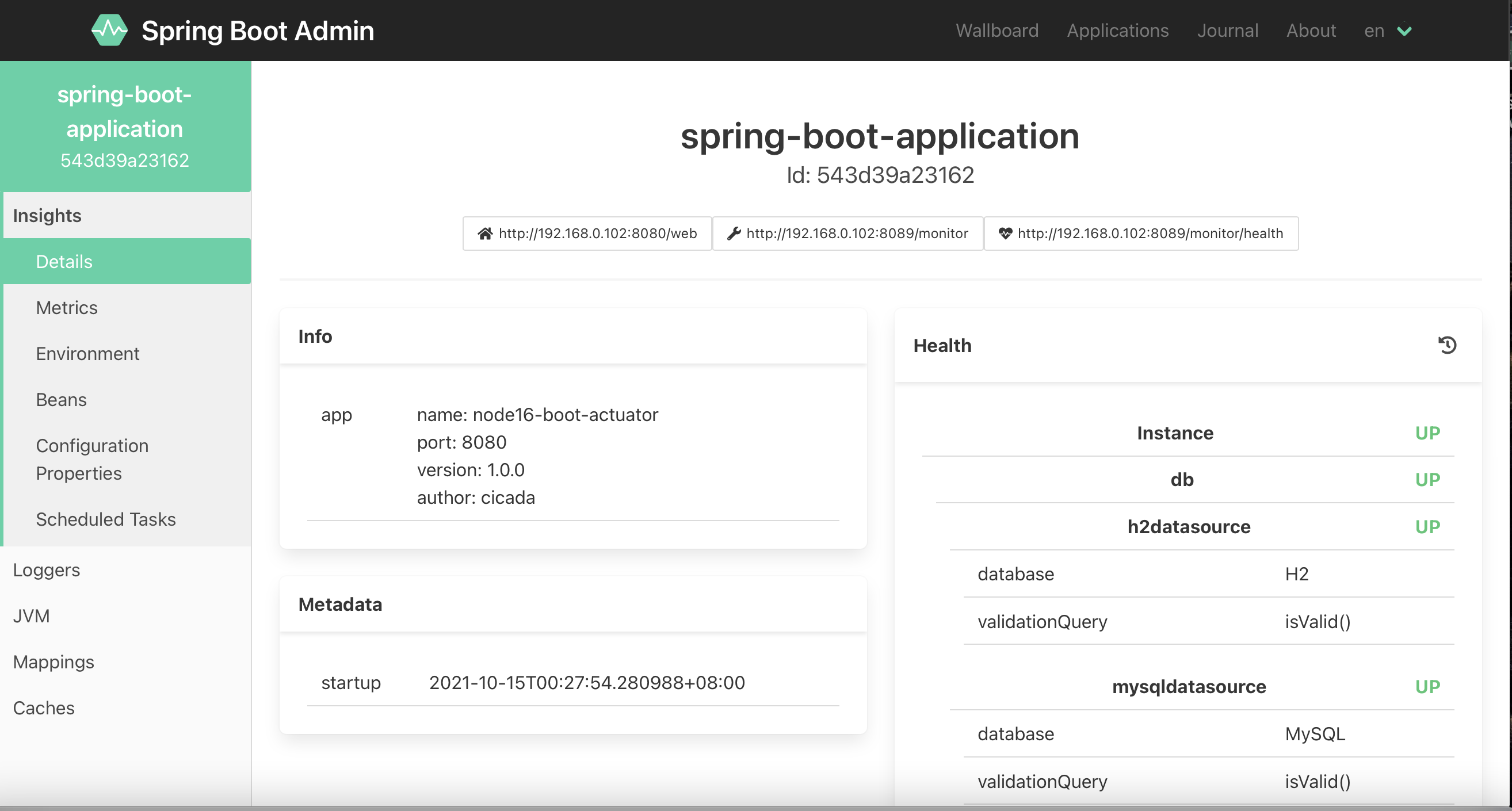This screenshot has height=811, width=1512.
Task: Click the Info panel header
Action: tap(573, 336)
